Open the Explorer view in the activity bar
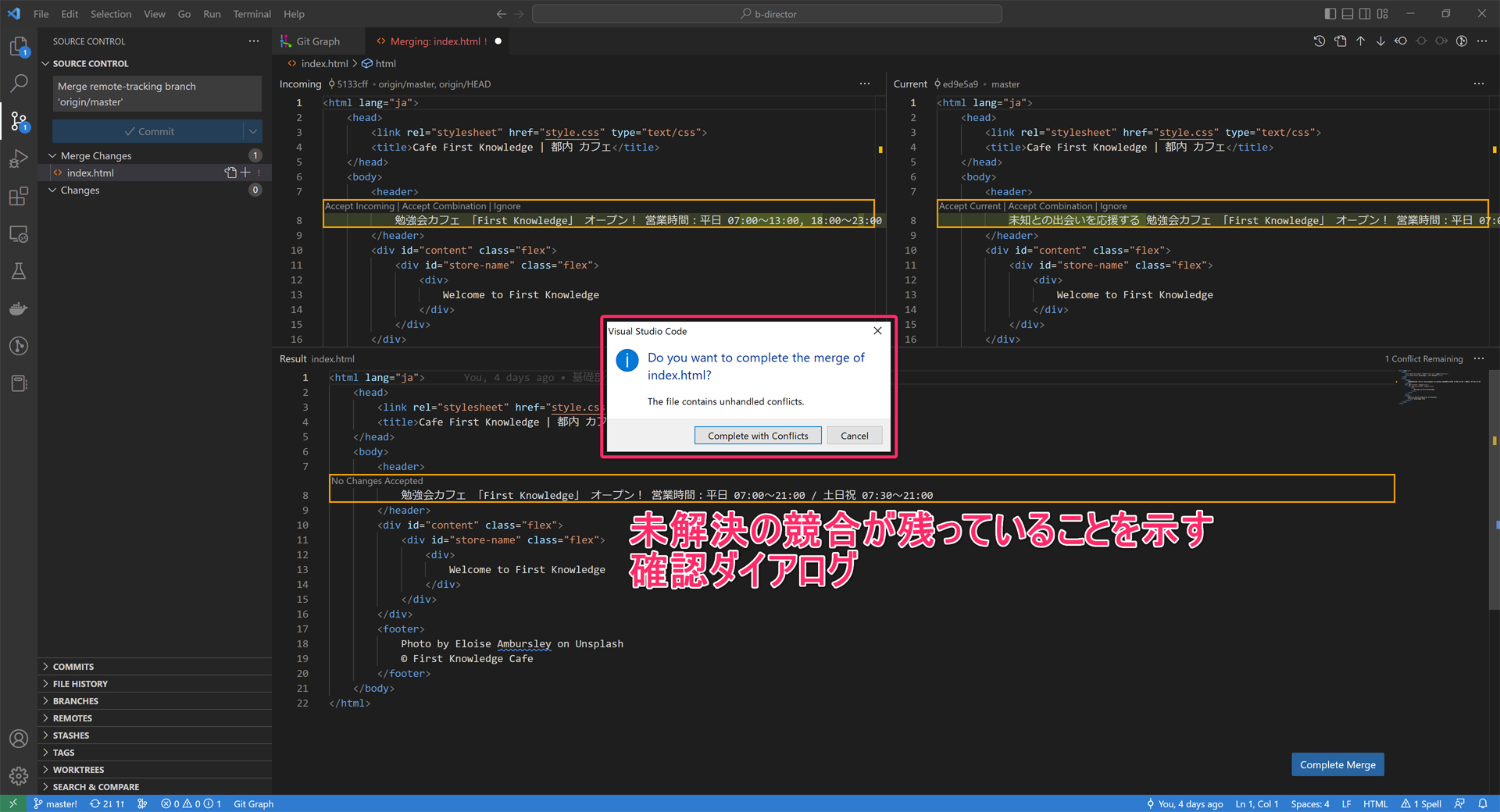This screenshot has height=812, width=1500. pos(19,47)
